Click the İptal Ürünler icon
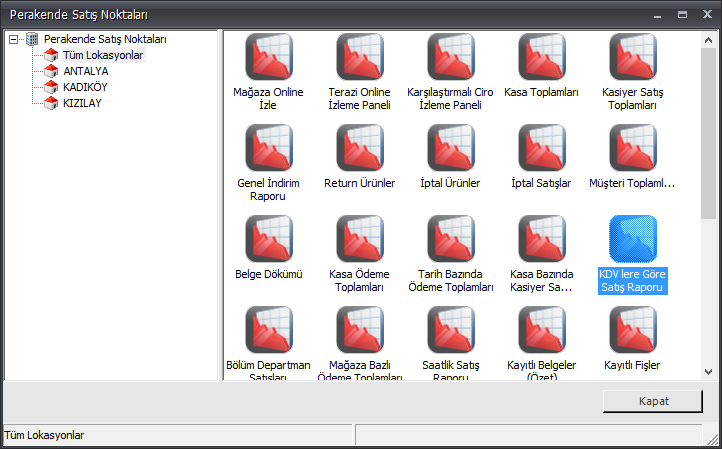 click(x=451, y=148)
